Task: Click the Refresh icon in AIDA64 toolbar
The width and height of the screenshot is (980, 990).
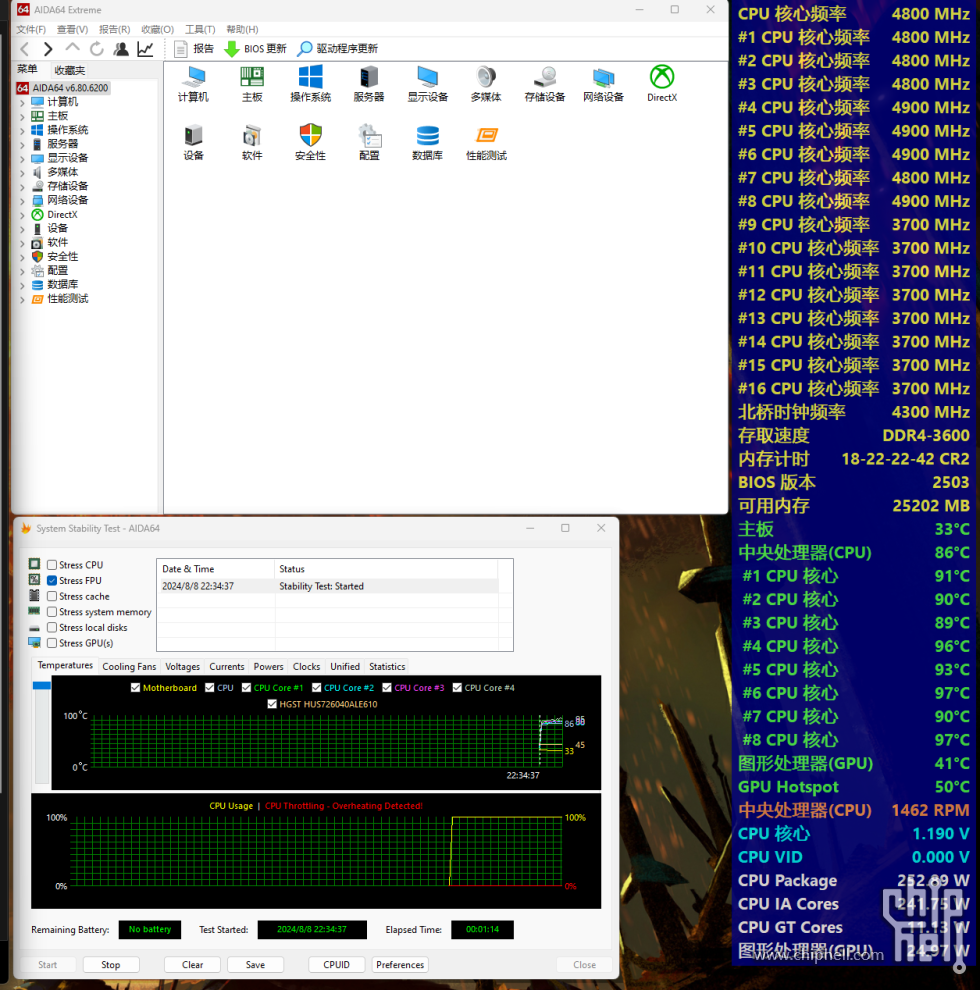Action: pyautogui.click(x=97, y=49)
